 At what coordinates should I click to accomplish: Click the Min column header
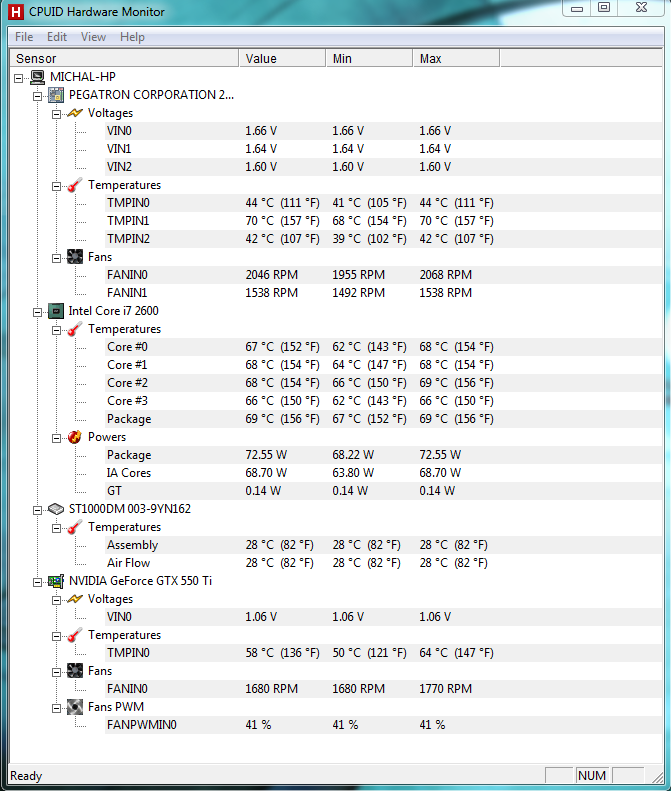(x=369, y=59)
